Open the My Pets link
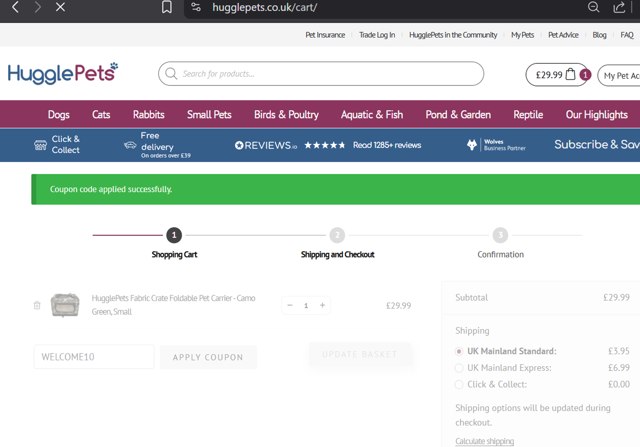 522,35
